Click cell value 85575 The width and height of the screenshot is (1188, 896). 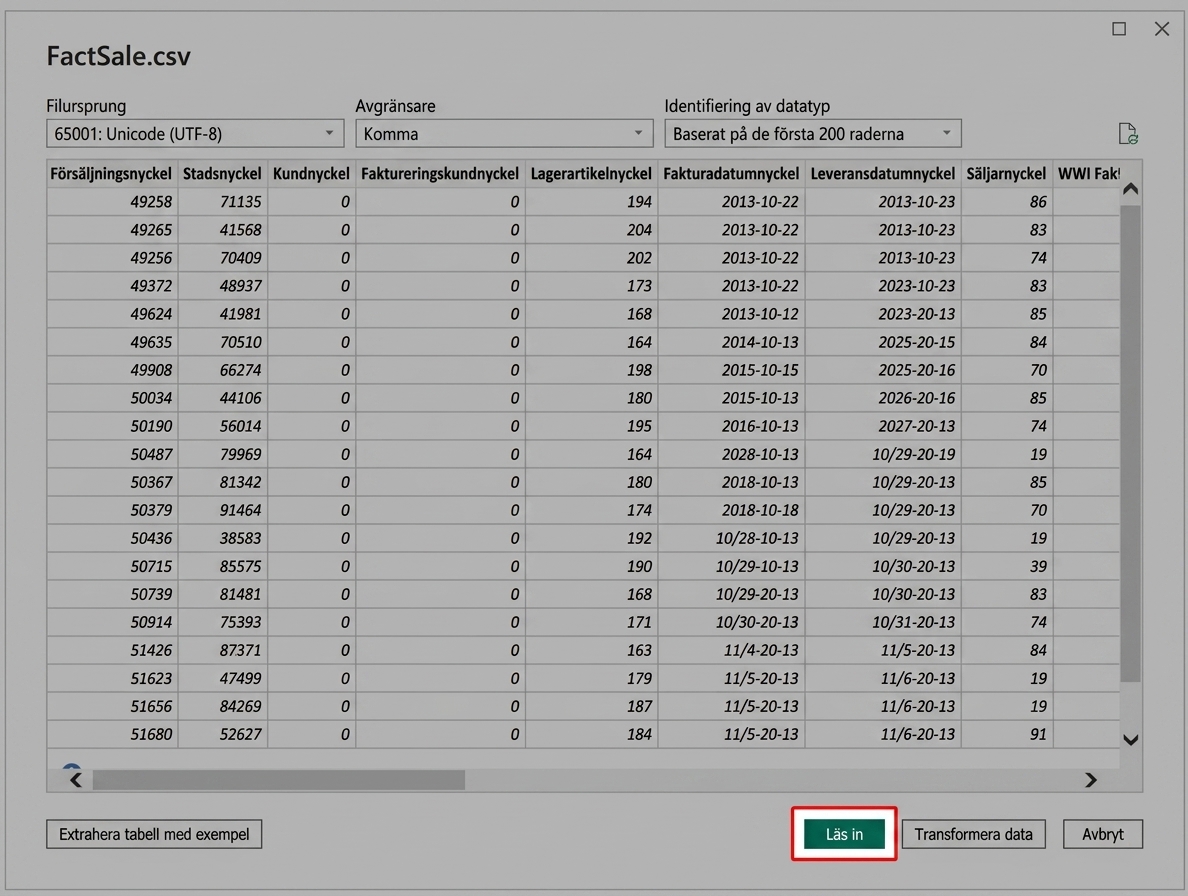[x=241, y=566]
